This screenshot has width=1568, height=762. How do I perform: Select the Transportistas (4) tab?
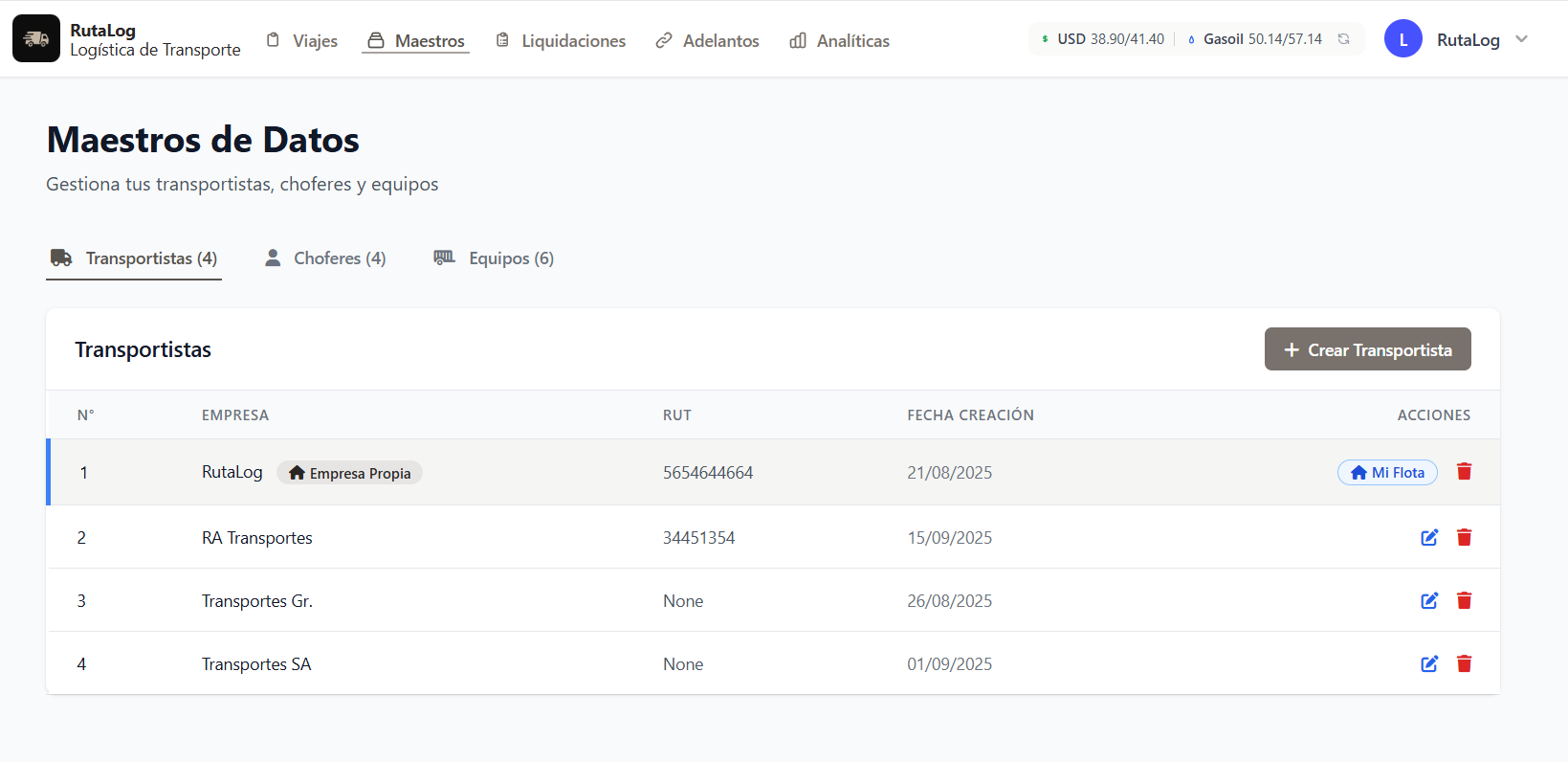coord(134,258)
